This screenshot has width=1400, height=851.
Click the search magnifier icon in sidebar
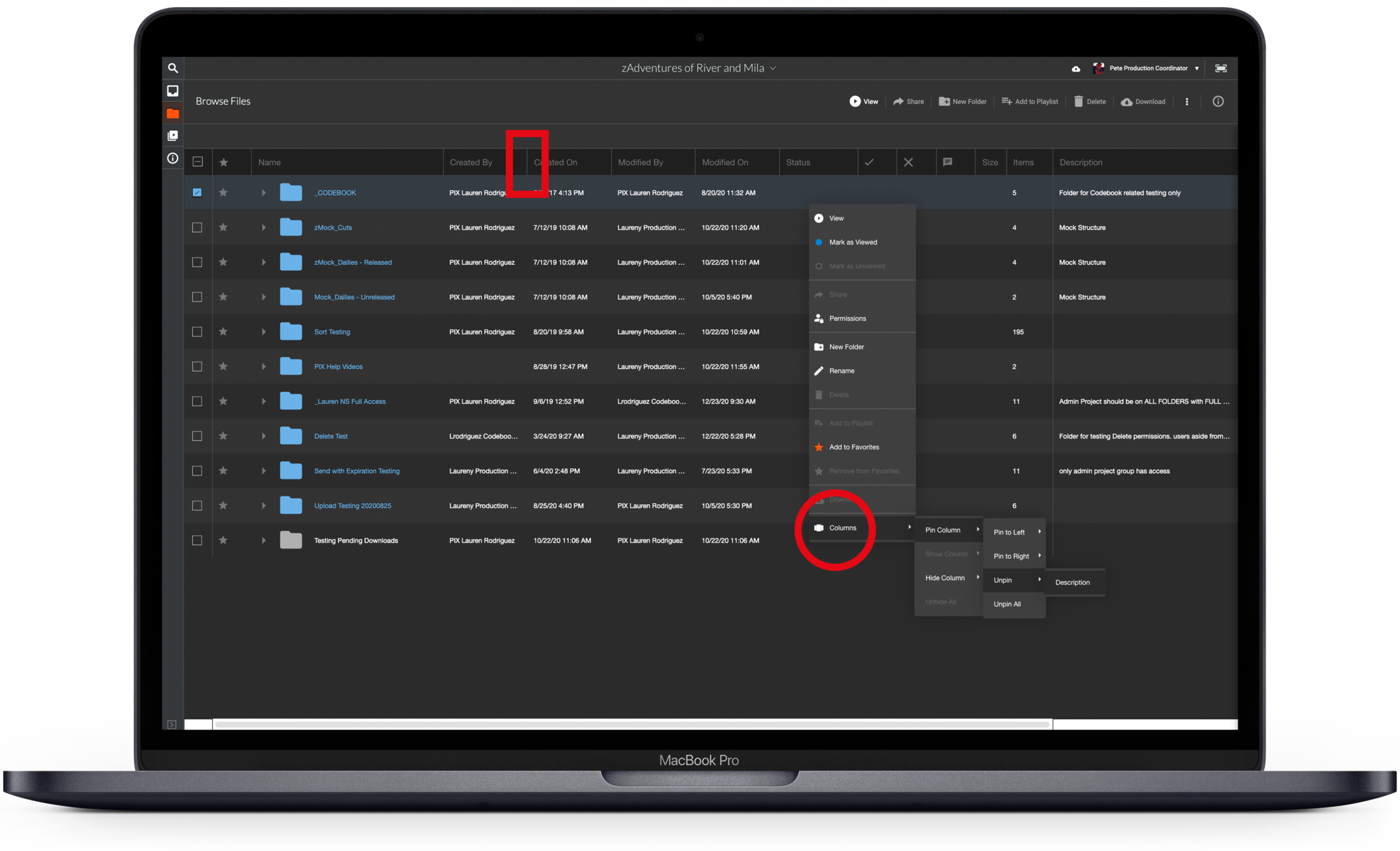tap(173, 68)
